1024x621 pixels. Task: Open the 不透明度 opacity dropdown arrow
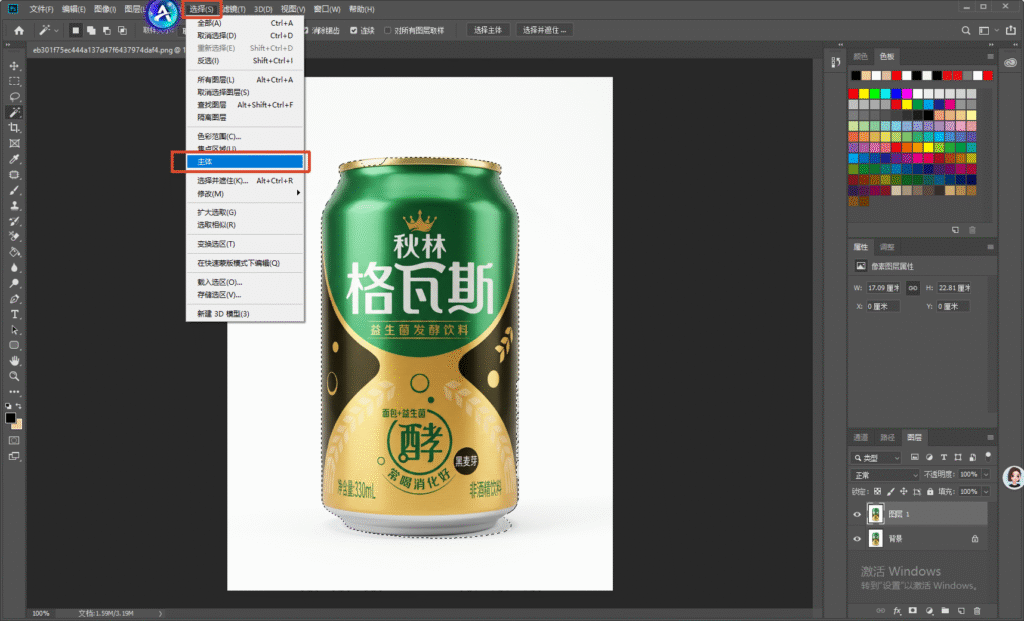(986, 475)
